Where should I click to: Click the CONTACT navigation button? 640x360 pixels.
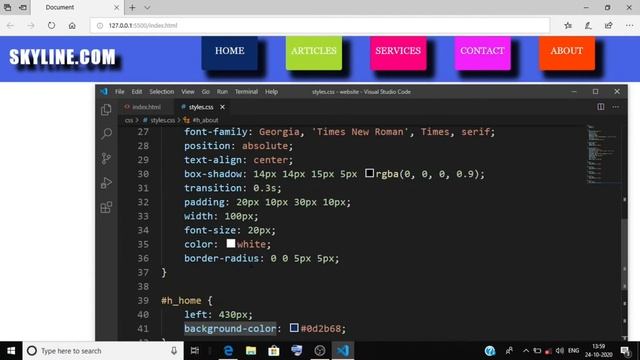pyautogui.click(x=482, y=53)
